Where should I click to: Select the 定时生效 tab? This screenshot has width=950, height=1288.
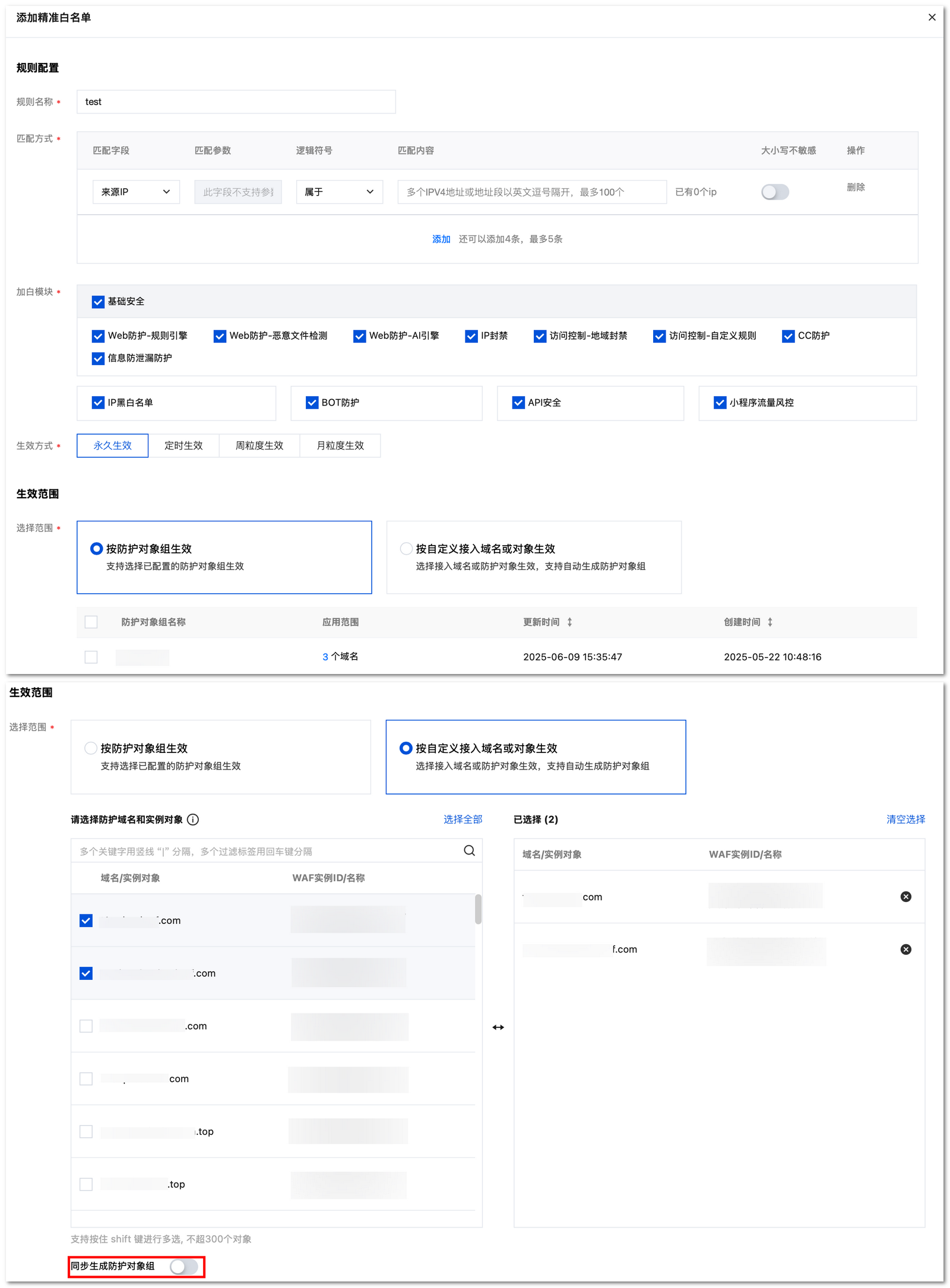pos(183,445)
